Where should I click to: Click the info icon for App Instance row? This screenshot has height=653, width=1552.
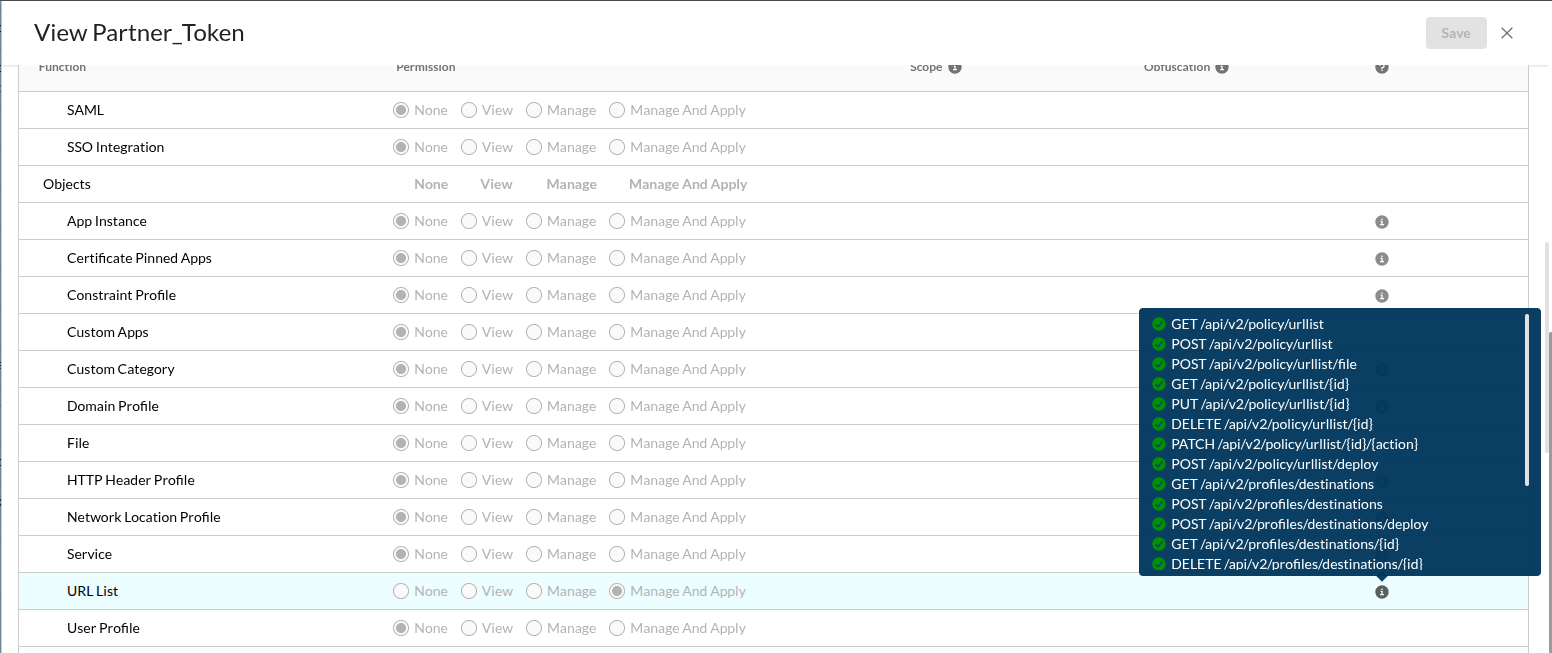click(x=1382, y=222)
